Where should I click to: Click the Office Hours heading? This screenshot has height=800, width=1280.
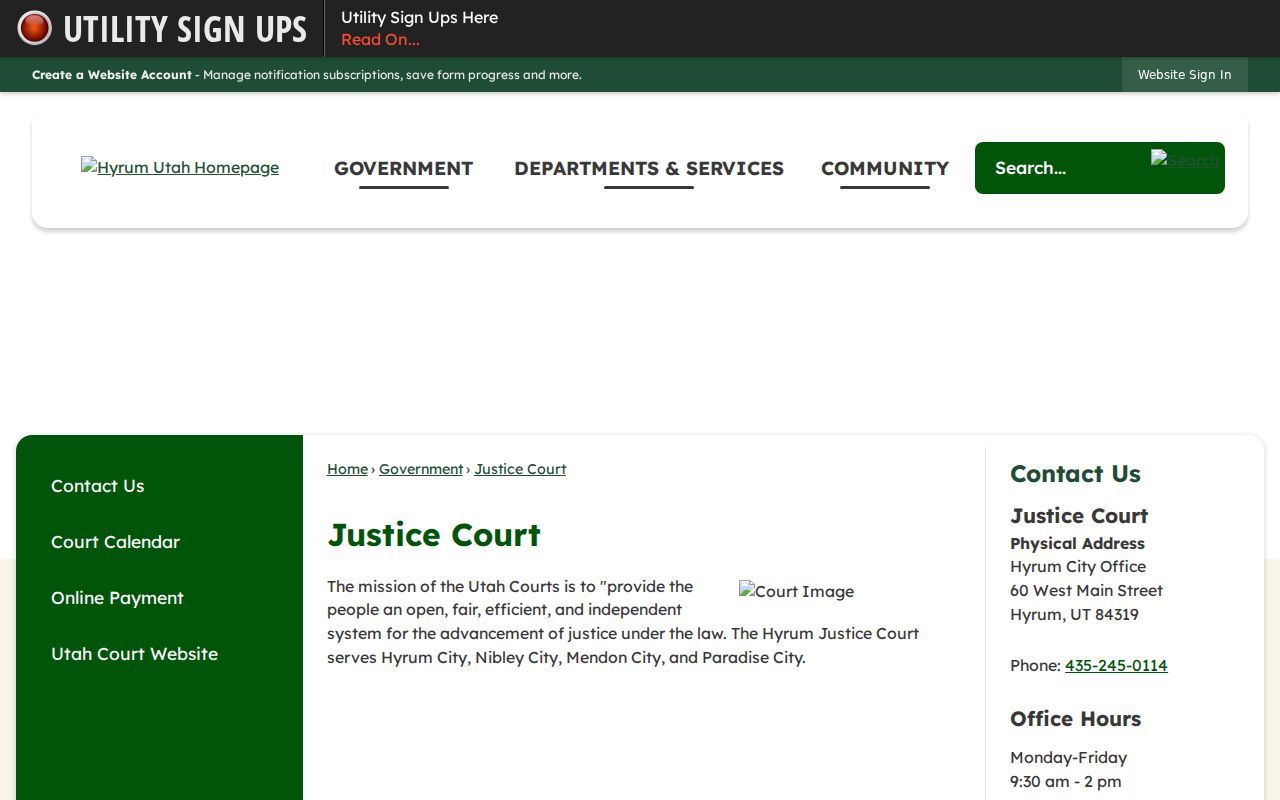pyautogui.click(x=1075, y=719)
